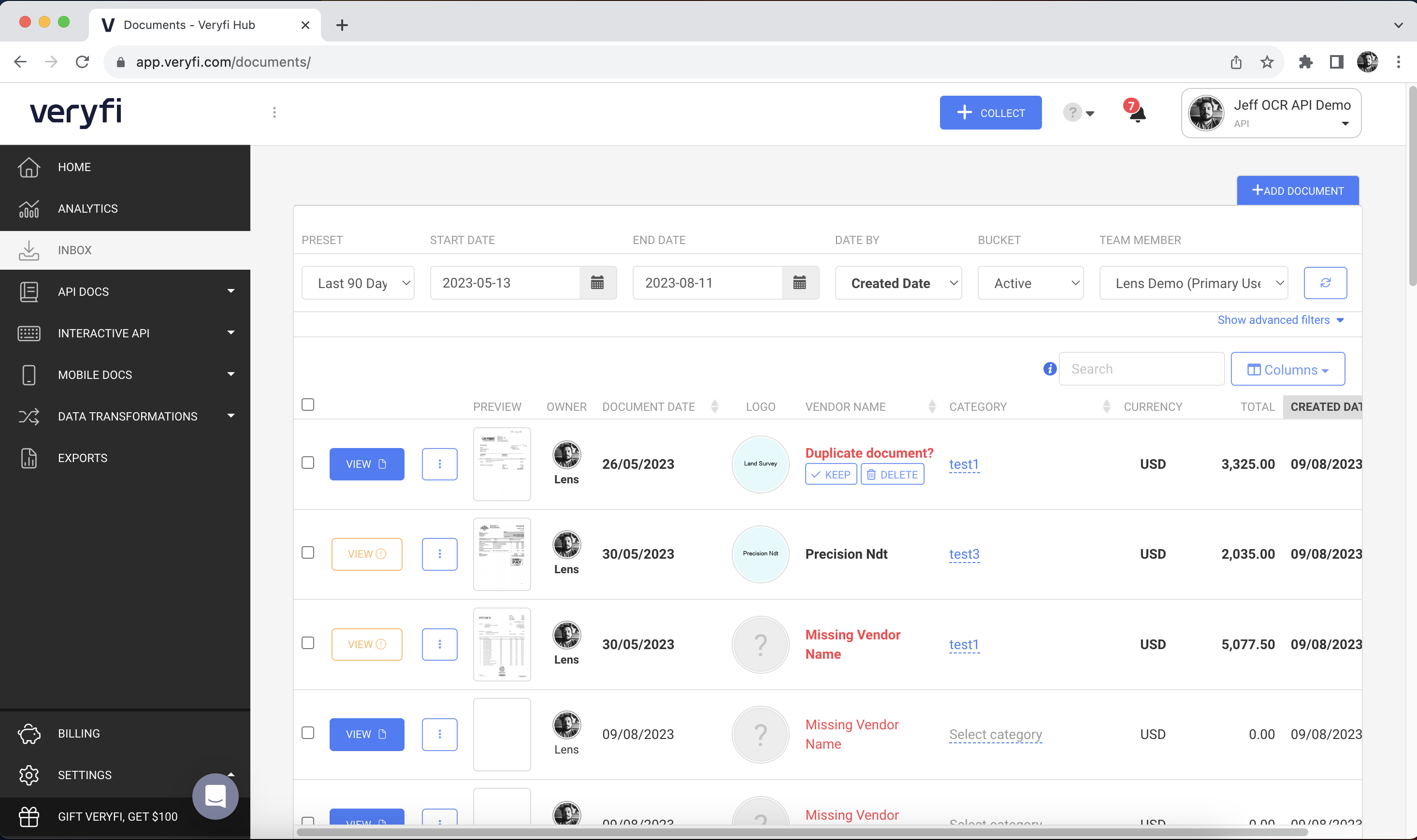
Task: Open row actions menu for 3,325.00 document
Action: (x=440, y=464)
